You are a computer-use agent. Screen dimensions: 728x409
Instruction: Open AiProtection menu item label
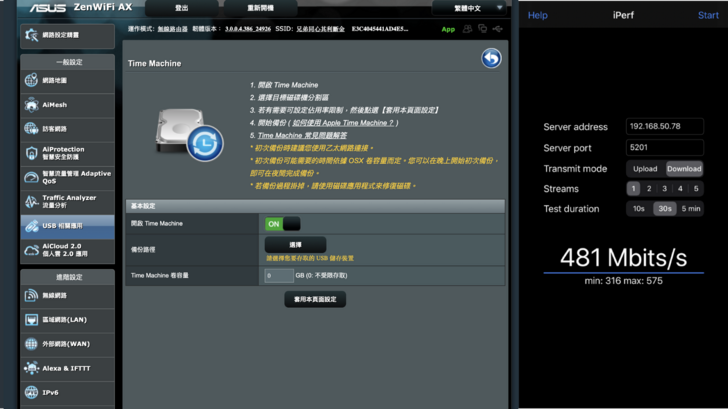click(x=64, y=153)
